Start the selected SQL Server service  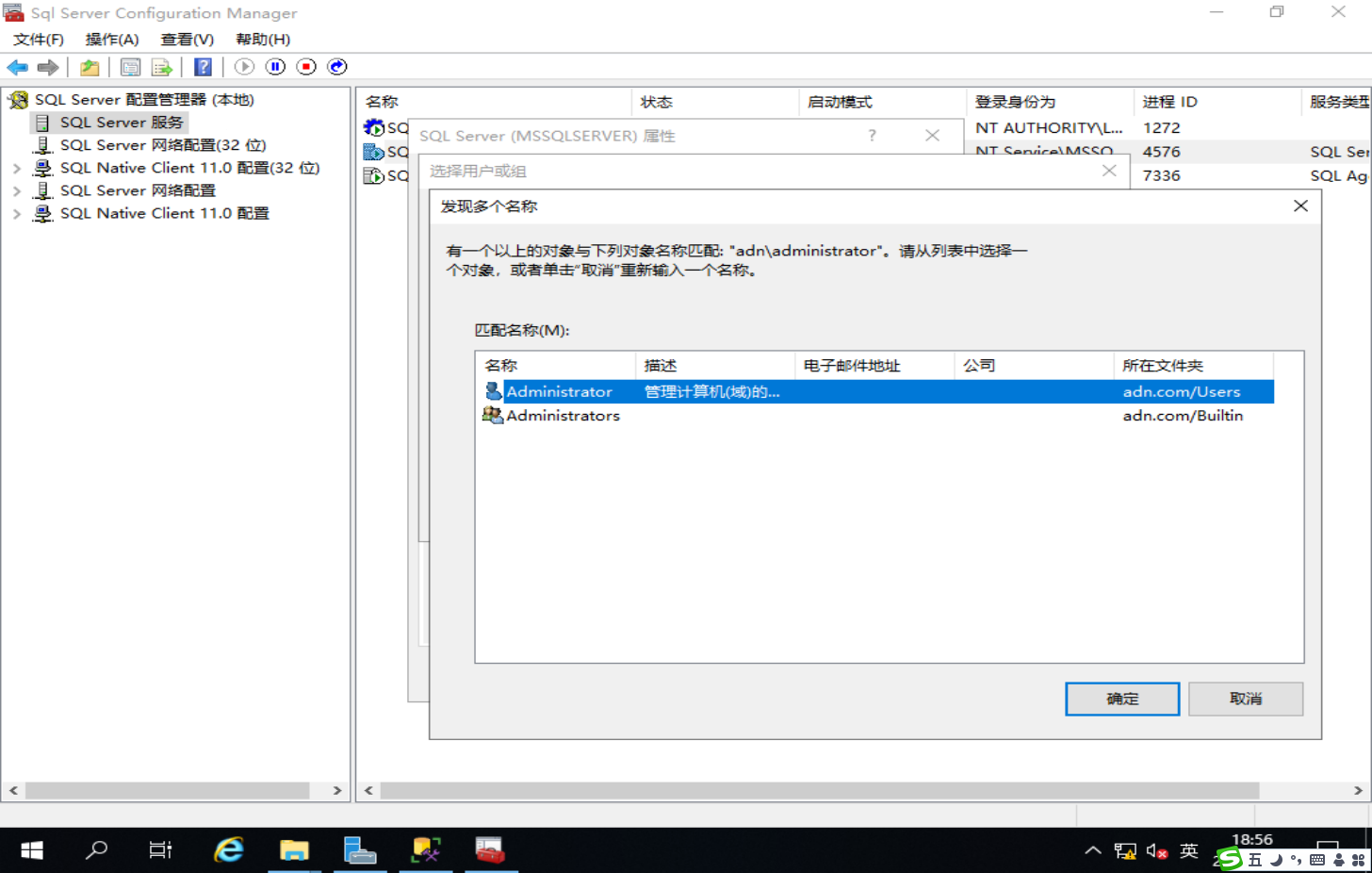tap(244, 66)
